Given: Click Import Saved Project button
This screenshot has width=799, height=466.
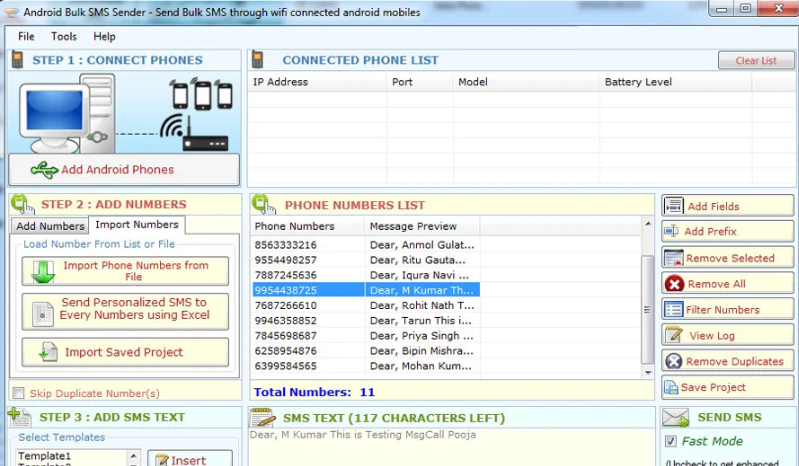Looking at the screenshot, I should tap(124, 352).
